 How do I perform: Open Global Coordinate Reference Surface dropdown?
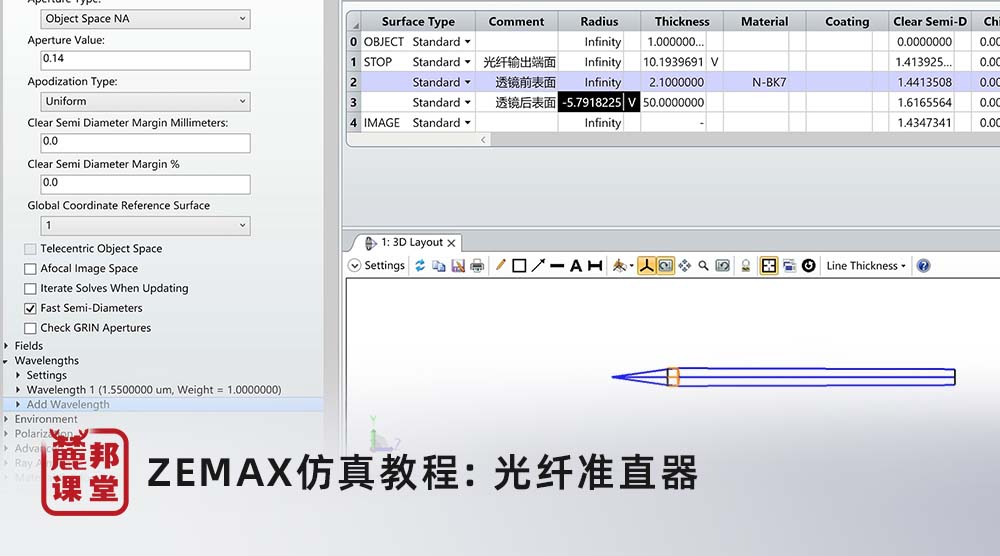(145, 226)
